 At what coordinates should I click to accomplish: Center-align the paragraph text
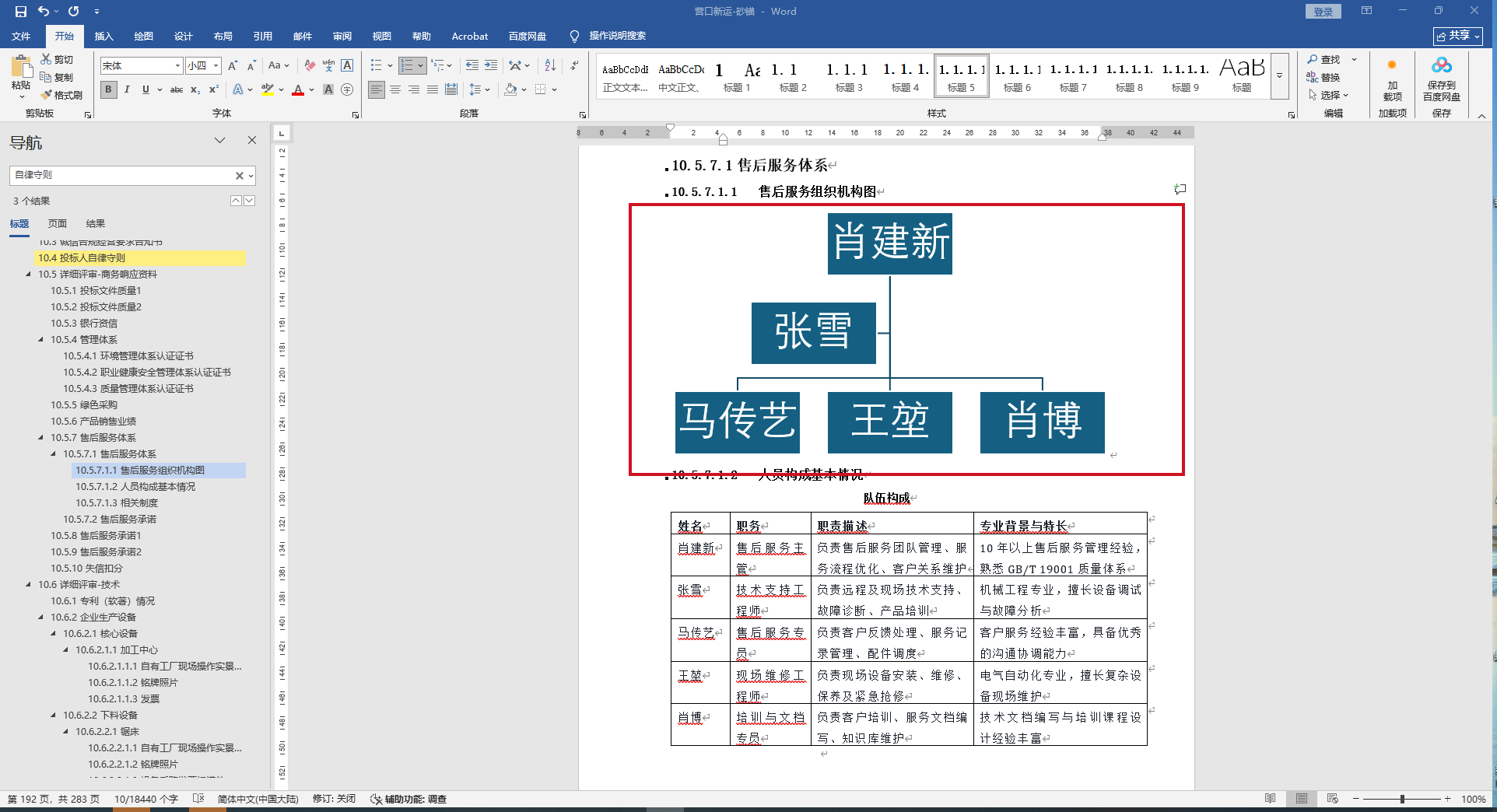click(x=395, y=90)
